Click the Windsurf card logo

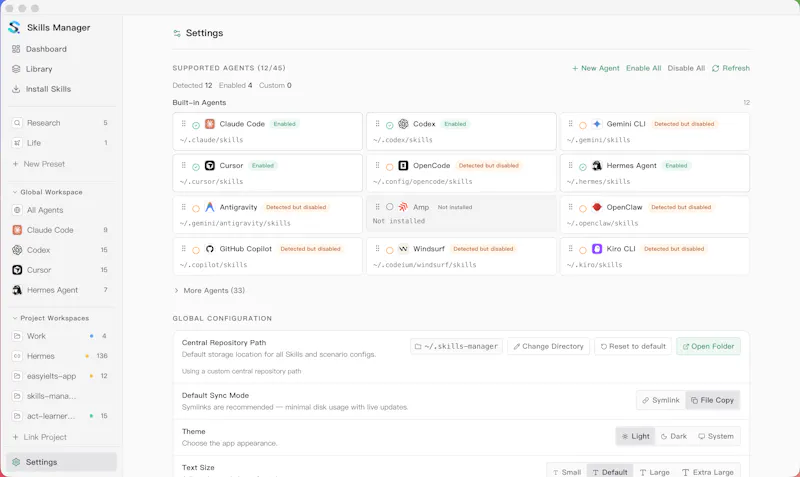click(403, 249)
